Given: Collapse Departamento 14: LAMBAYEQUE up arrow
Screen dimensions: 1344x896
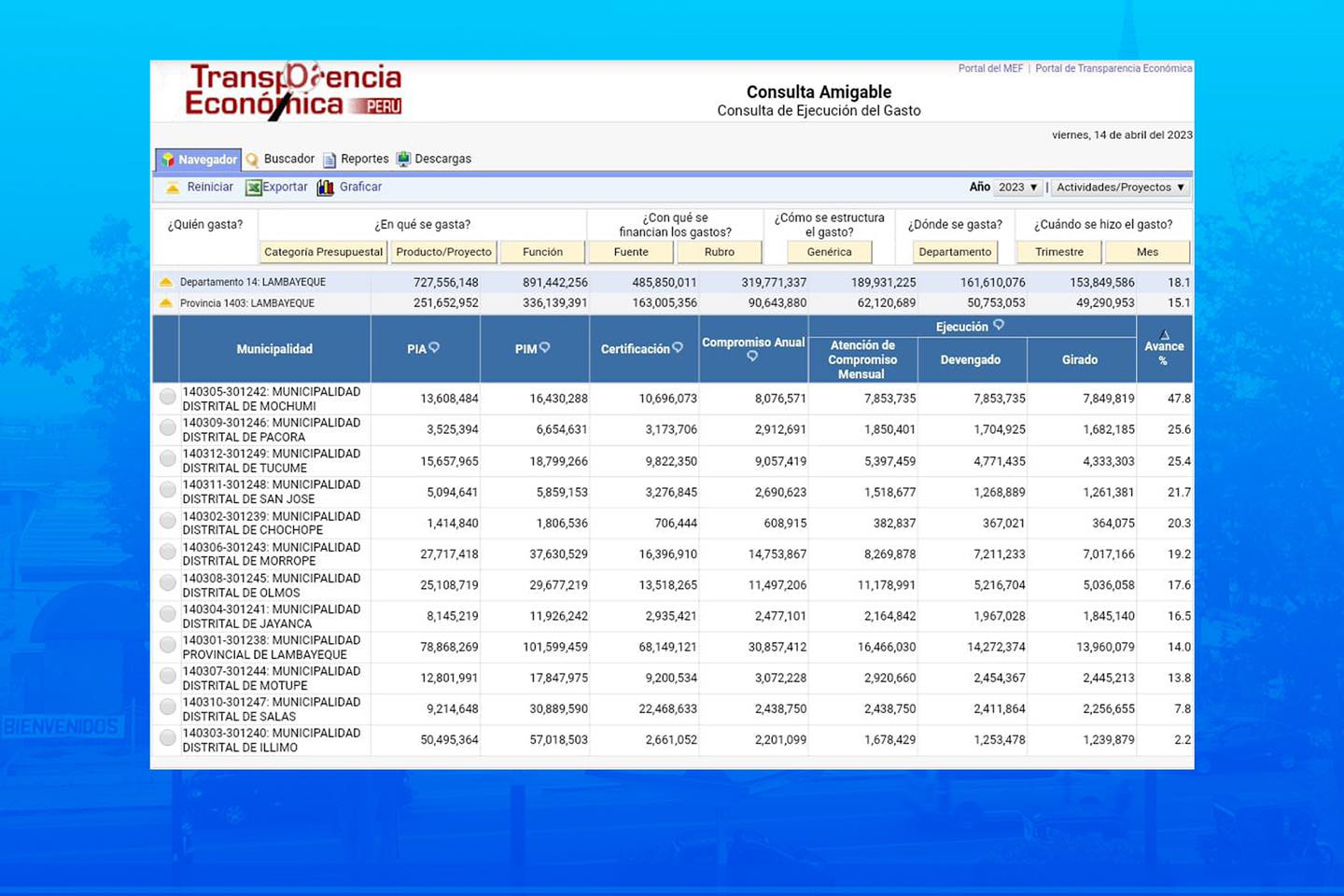Looking at the screenshot, I should click(x=166, y=282).
